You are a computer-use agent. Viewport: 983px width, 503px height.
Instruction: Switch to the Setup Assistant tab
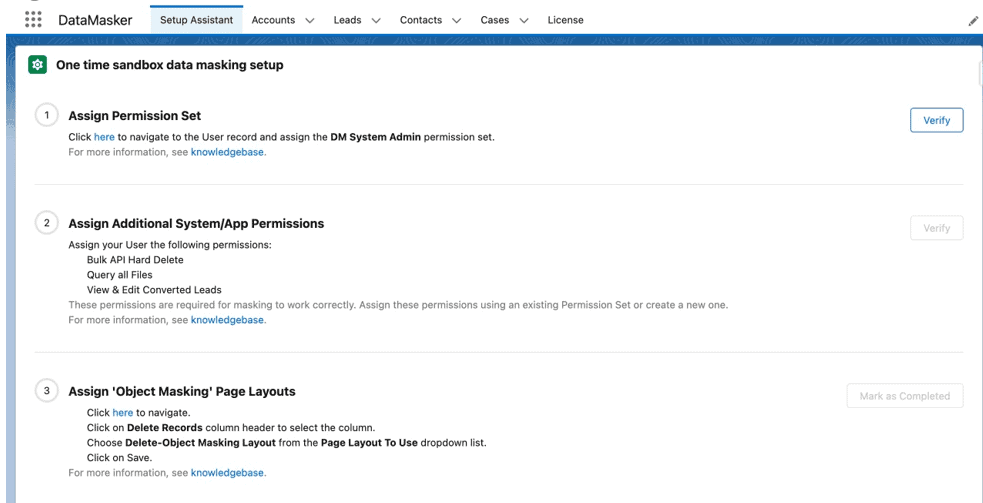click(196, 20)
